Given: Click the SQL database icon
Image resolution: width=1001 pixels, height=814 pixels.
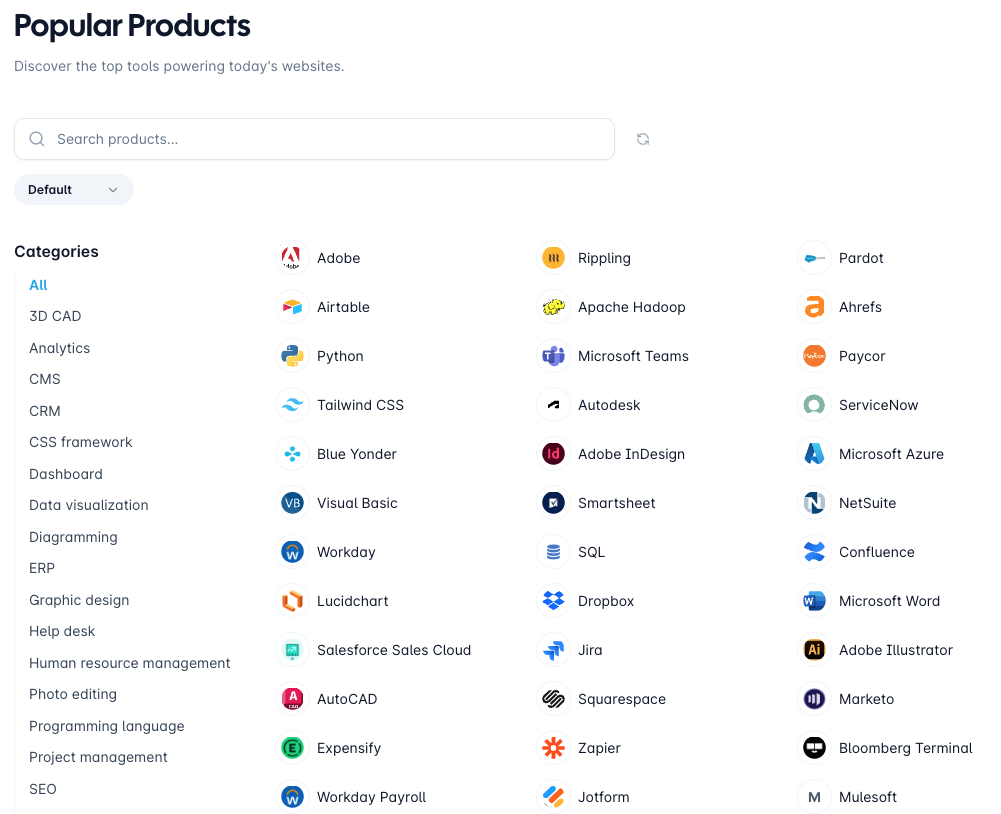Looking at the screenshot, I should (x=553, y=552).
